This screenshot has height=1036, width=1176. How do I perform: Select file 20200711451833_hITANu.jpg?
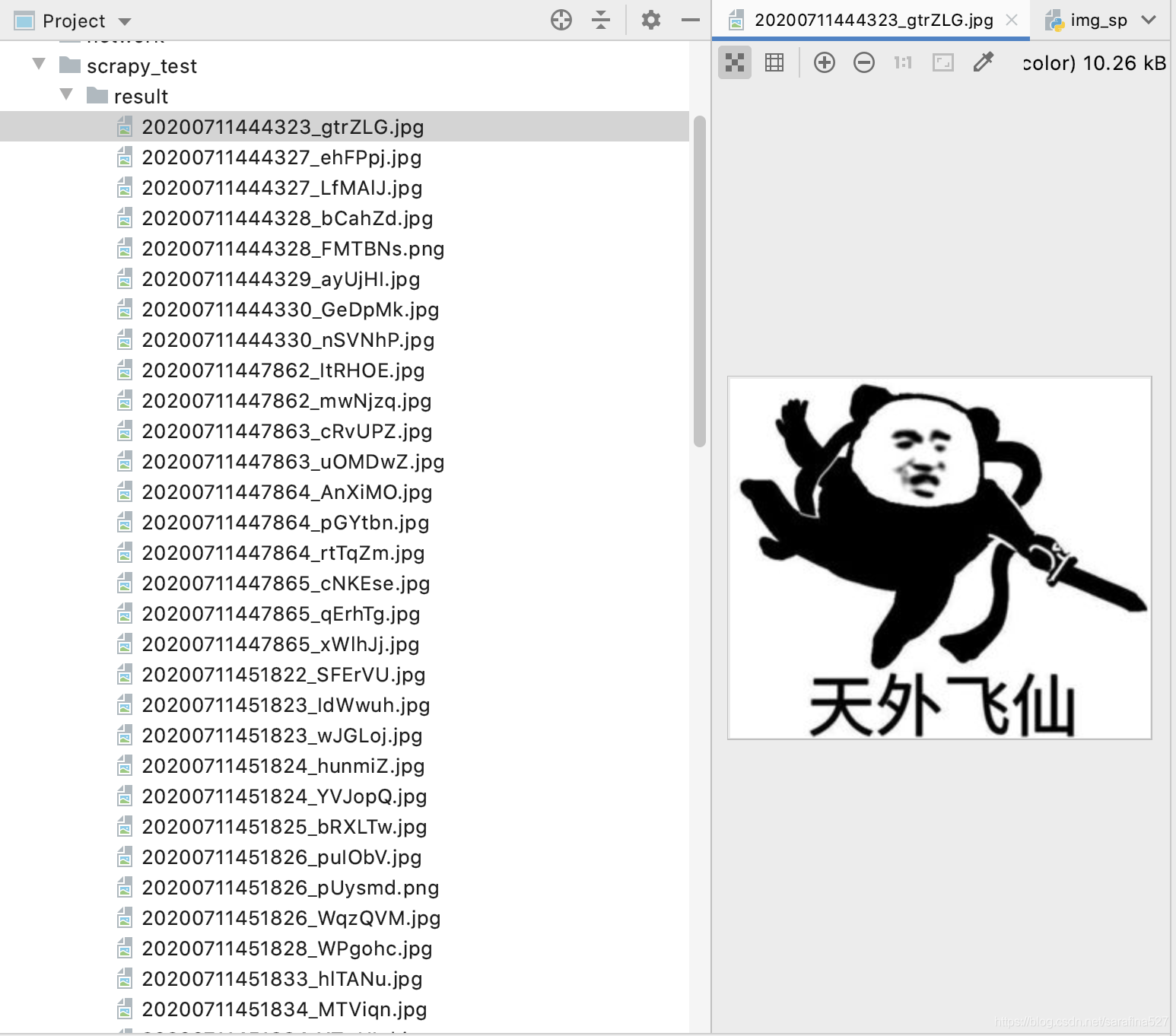tap(282, 978)
